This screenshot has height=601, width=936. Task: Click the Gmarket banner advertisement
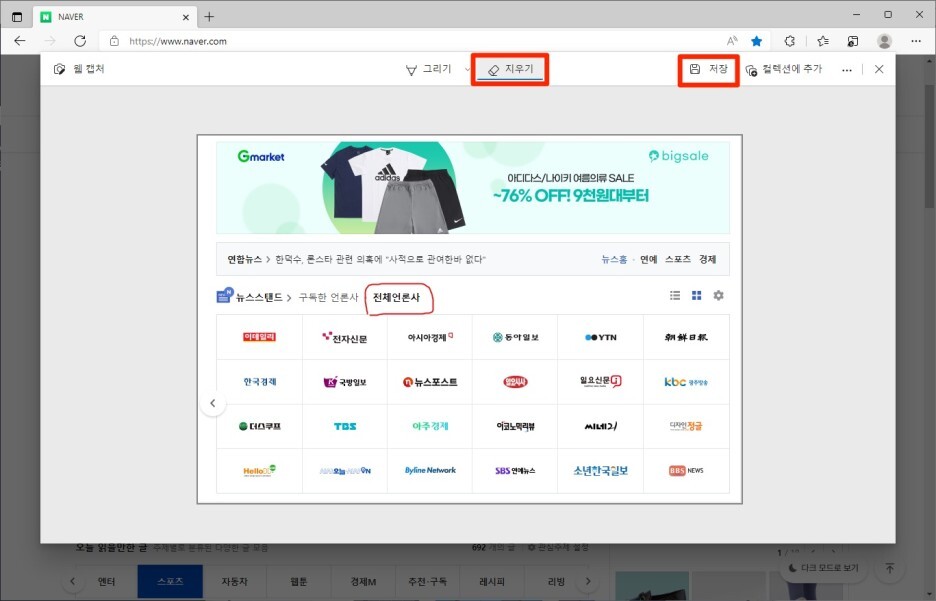click(473, 187)
